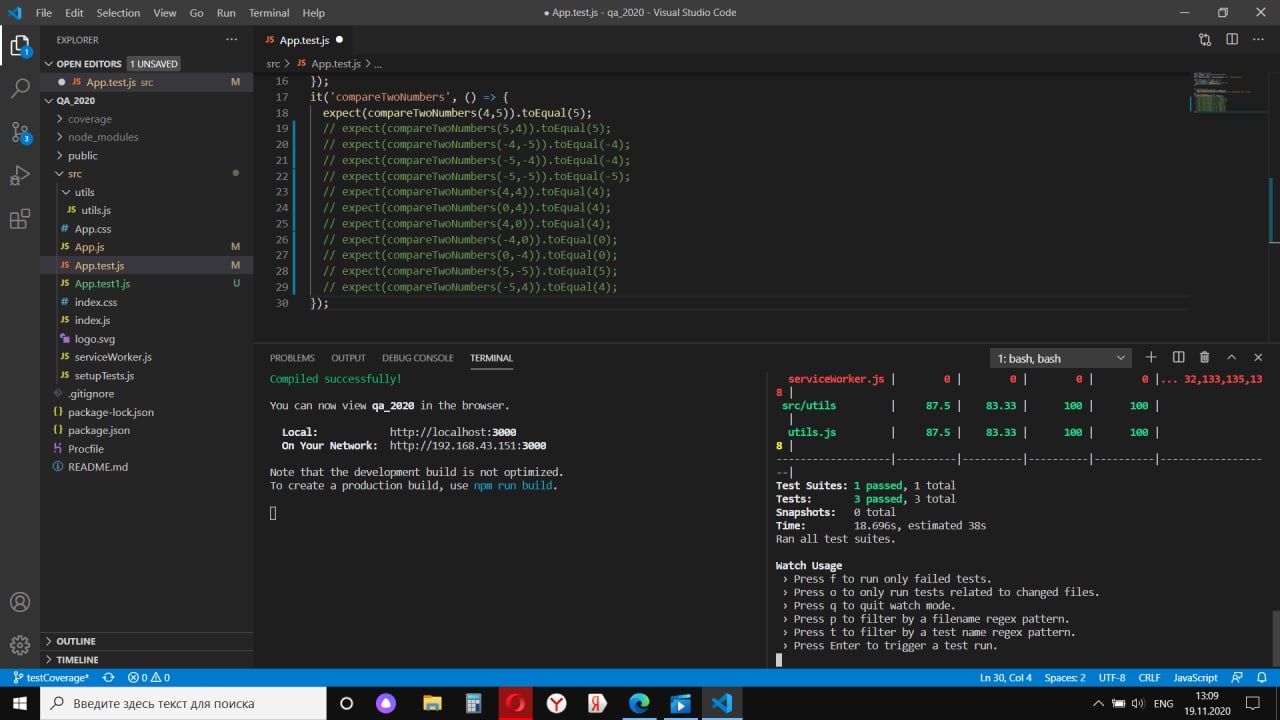Viewport: 1280px width, 720px height.
Task: Open Opera browser from taskbar
Action: [x=516, y=703]
